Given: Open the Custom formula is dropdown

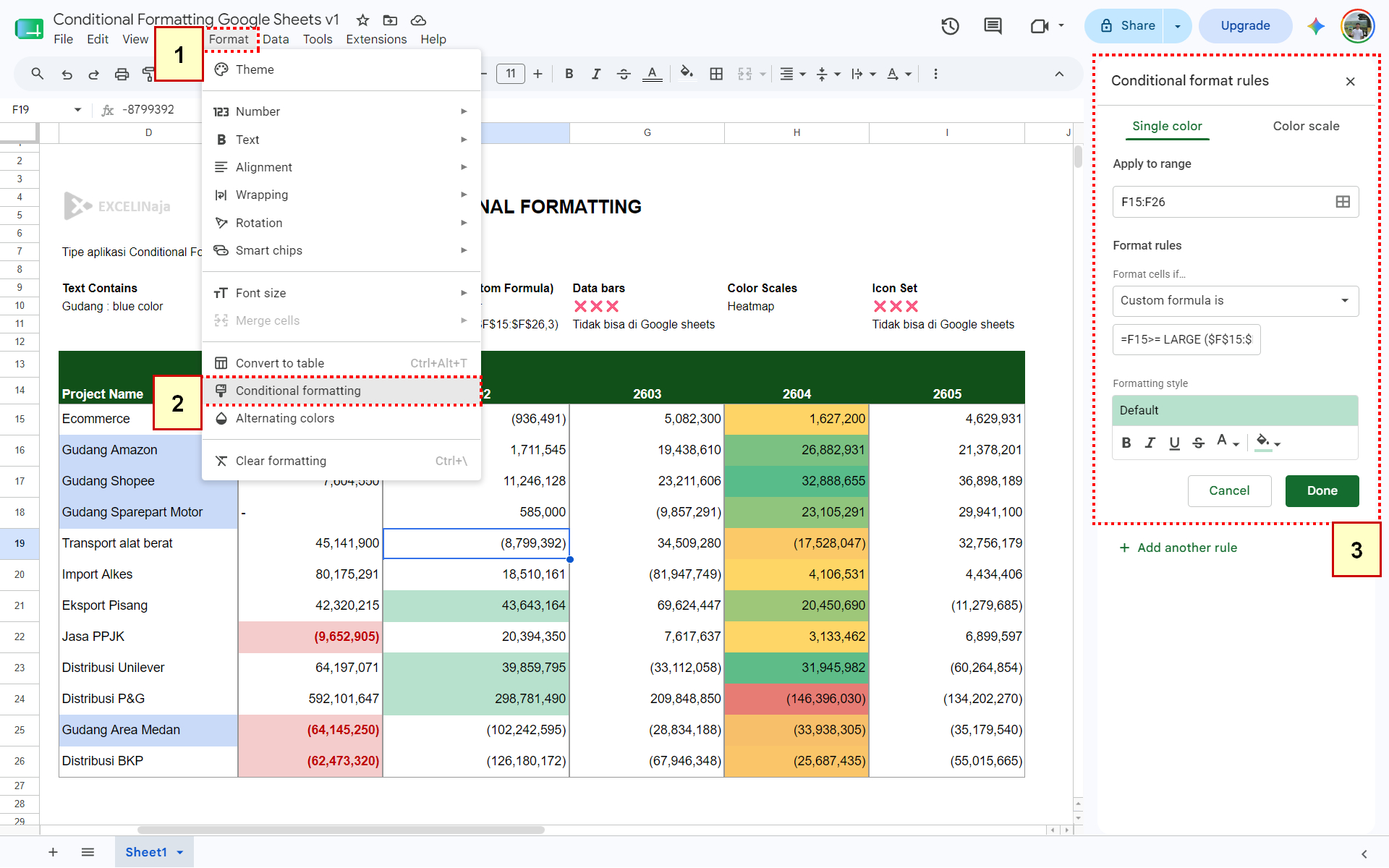Looking at the screenshot, I should pyautogui.click(x=1235, y=301).
